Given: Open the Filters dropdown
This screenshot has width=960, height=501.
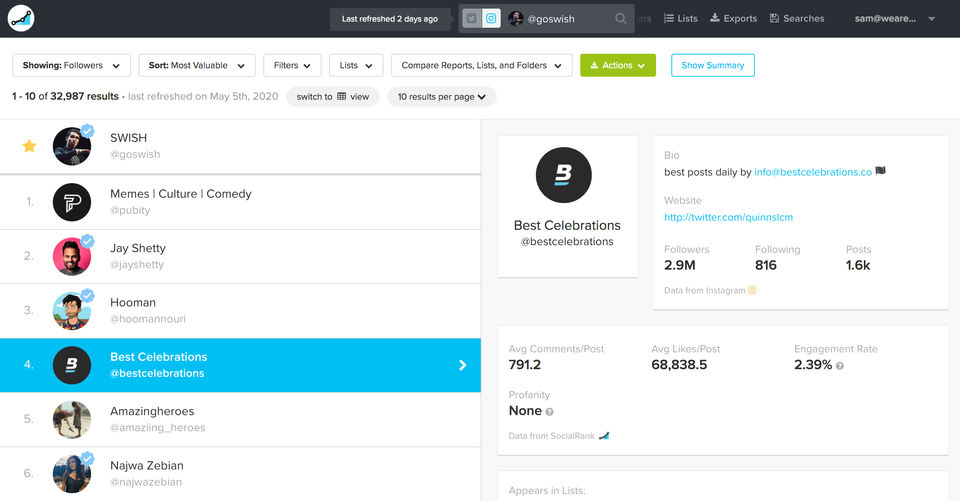Looking at the screenshot, I should (292, 66).
